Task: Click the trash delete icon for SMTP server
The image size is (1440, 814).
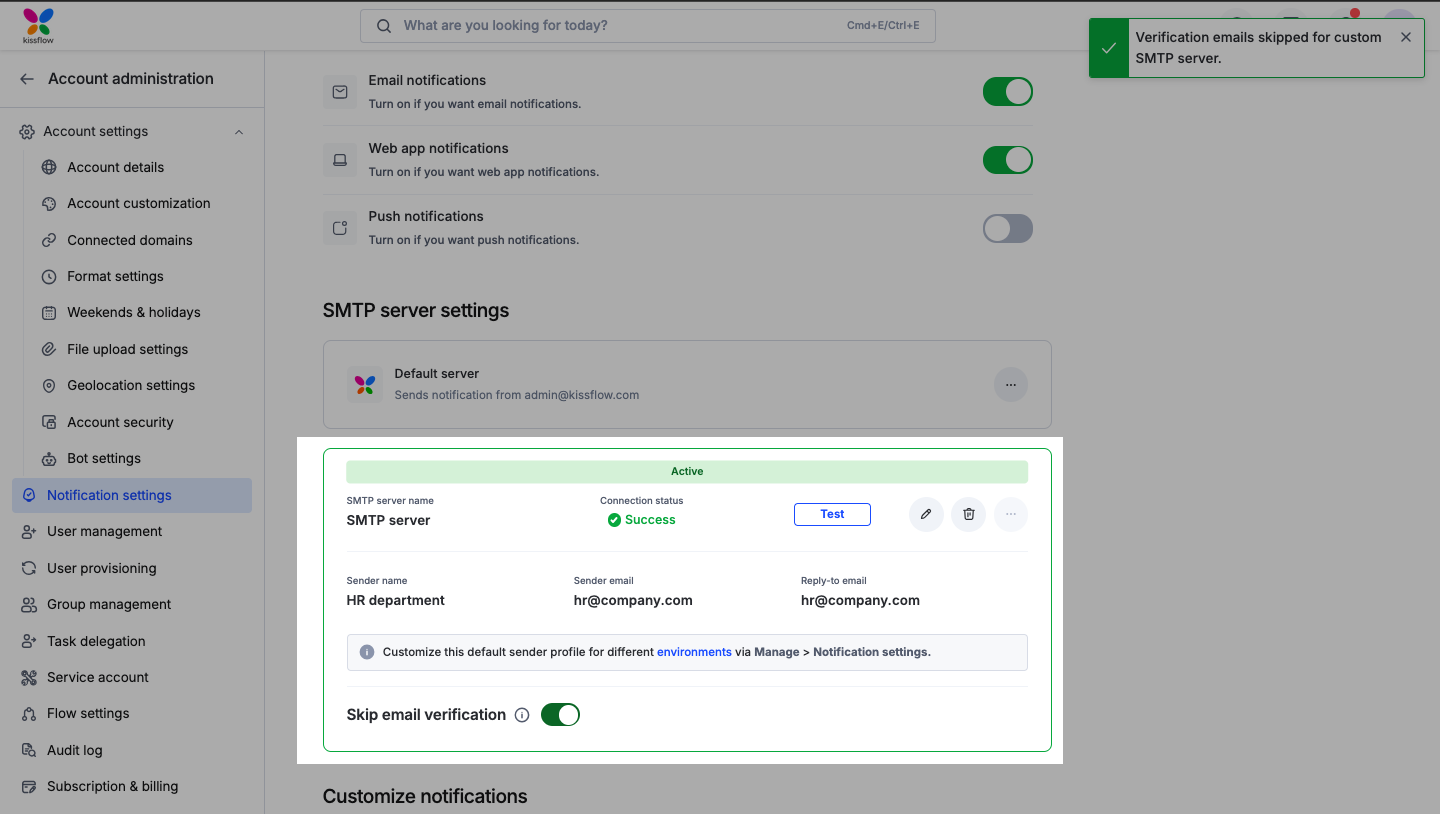Action: tap(968, 514)
